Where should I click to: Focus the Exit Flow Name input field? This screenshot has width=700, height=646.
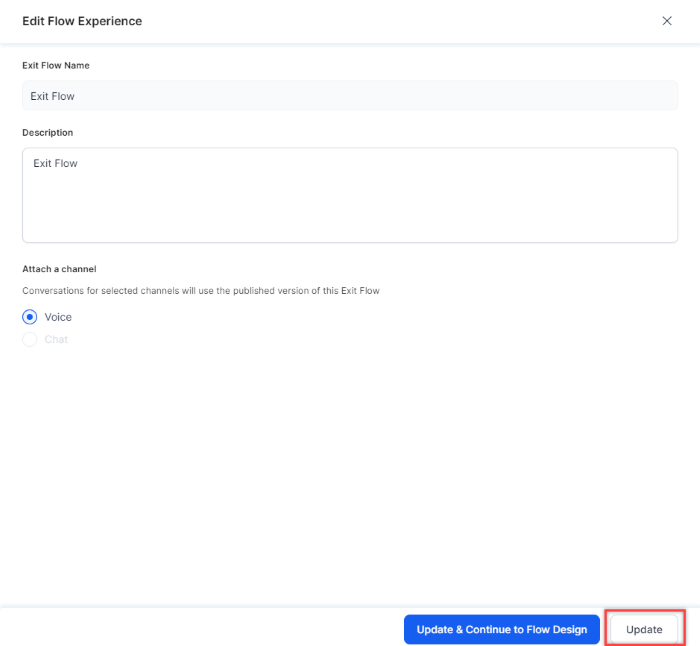[350, 96]
